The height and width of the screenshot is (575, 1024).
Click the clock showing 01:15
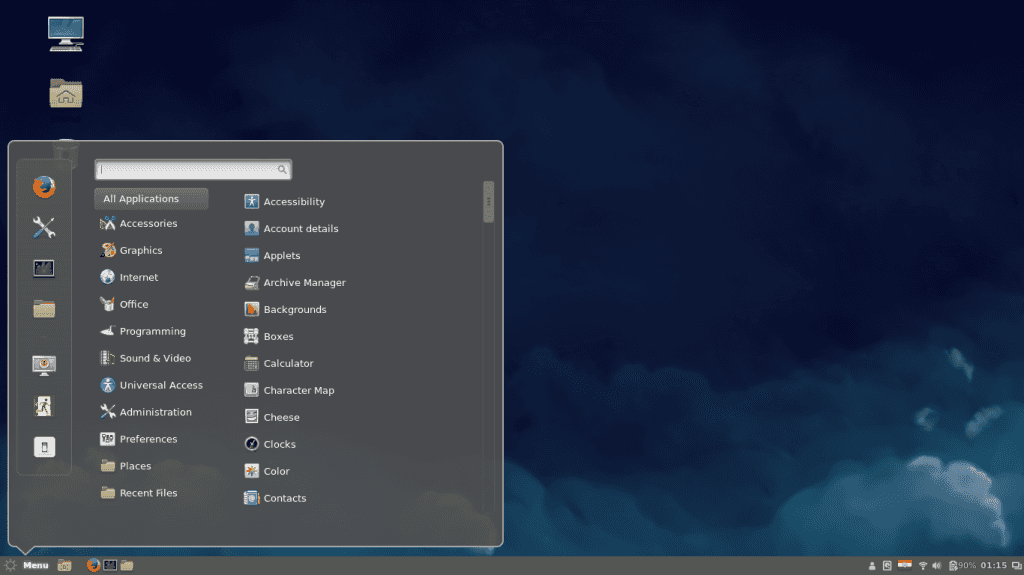click(x=993, y=566)
